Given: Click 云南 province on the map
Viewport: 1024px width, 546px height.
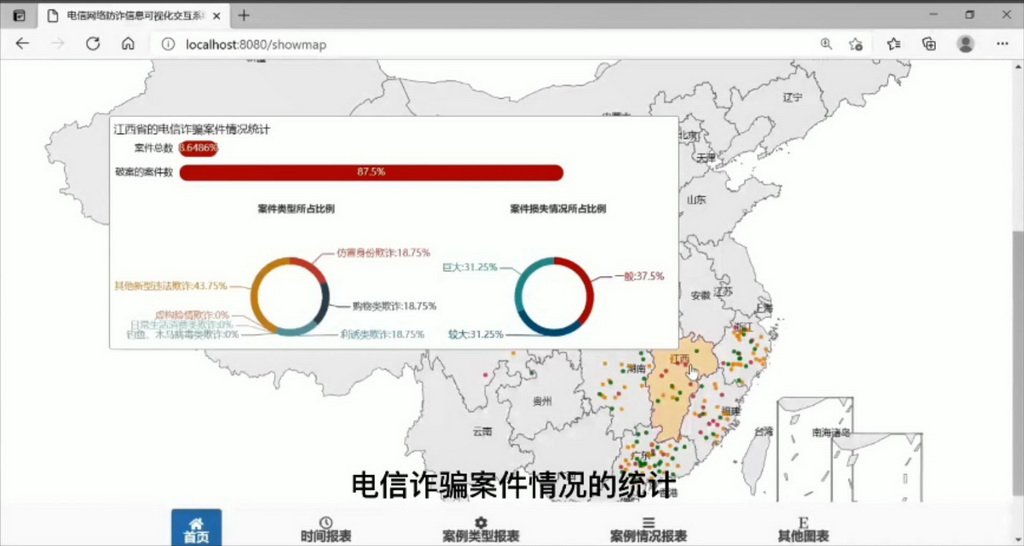Looking at the screenshot, I should [x=482, y=432].
